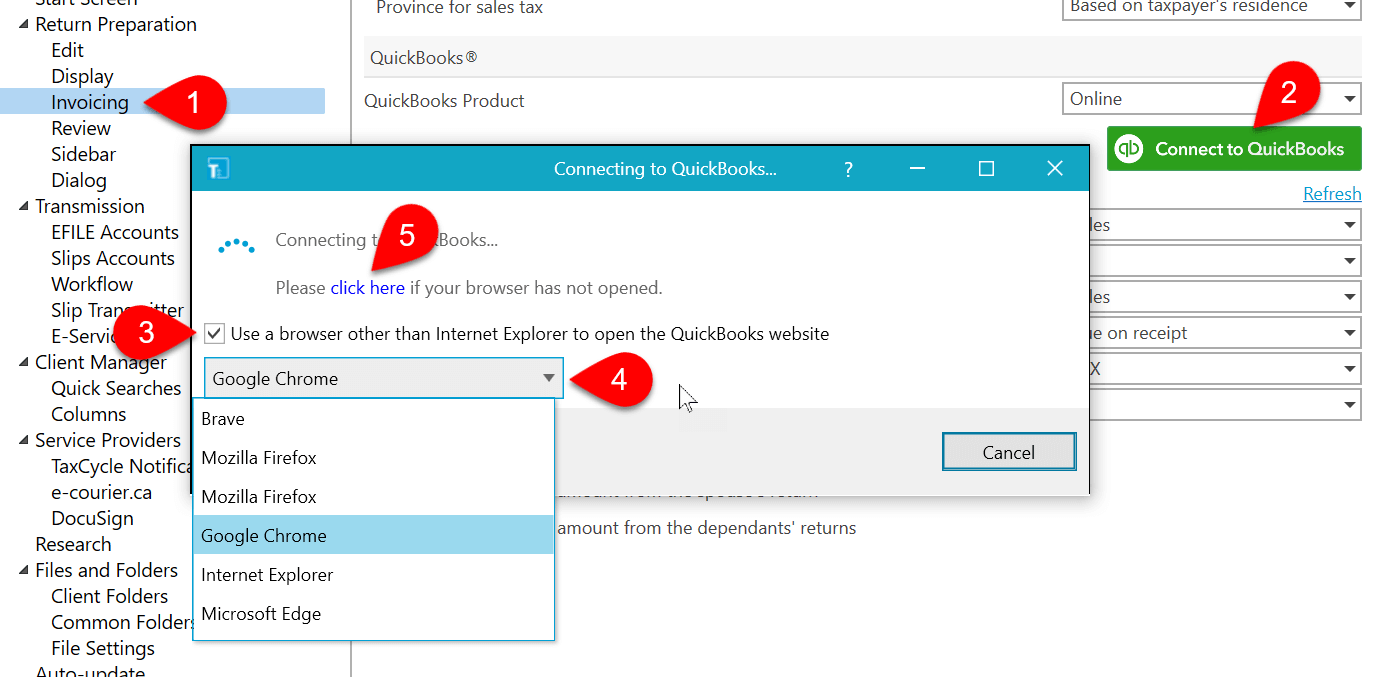The image size is (1377, 677).
Task: Open the Edit options page
Action: coord(68,50)
